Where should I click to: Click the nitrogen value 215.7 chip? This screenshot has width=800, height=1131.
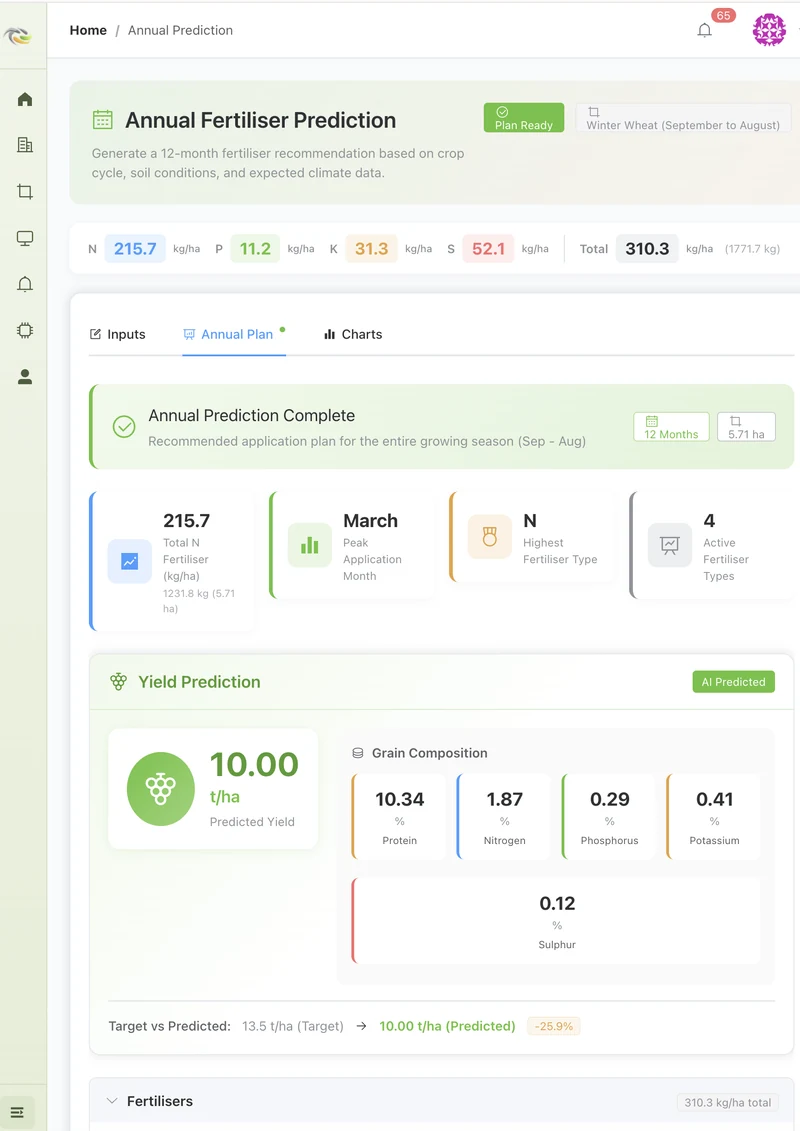pyautogui.click(x=135, y=249)
